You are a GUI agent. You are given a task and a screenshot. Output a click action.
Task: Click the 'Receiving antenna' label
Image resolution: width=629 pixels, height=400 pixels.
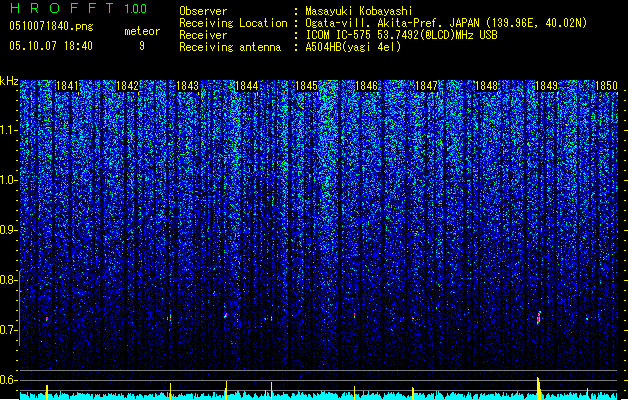click(x=230, y=47)
